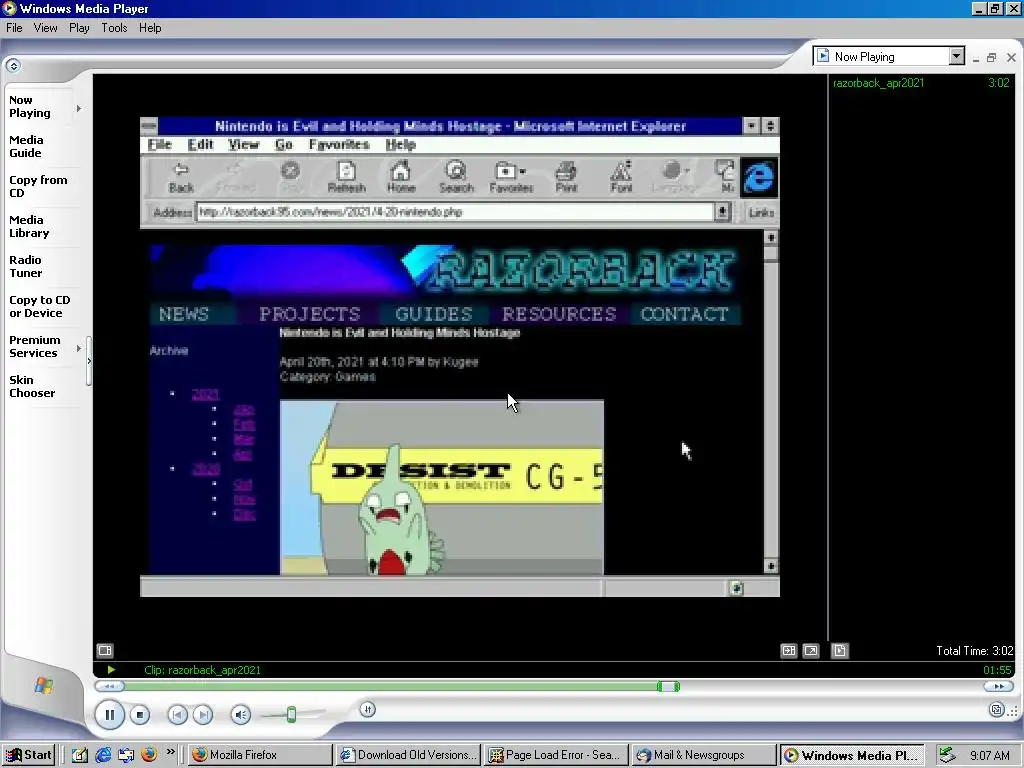Open the File menu
Screen dimensions: 1024x768
click(14, 28)
